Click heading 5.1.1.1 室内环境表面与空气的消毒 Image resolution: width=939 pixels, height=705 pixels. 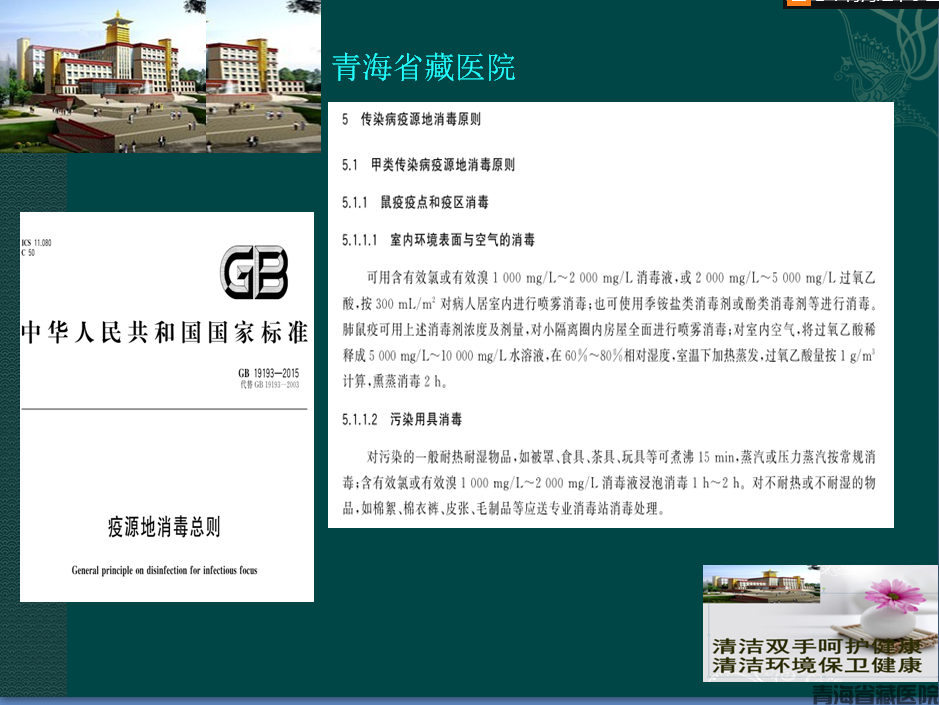(x=438, y=240)
